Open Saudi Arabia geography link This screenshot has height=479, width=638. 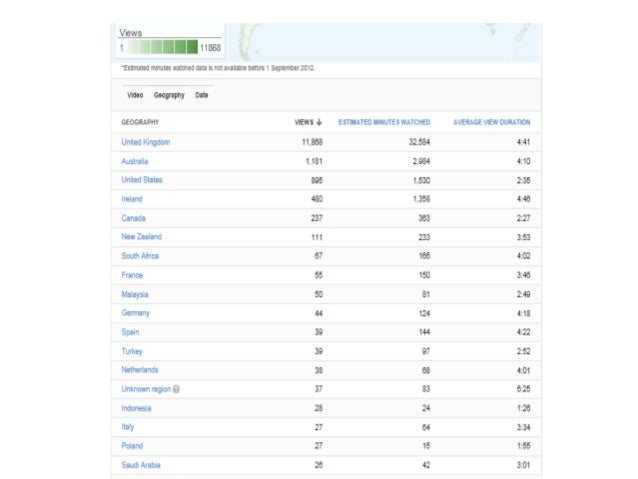pyautogui.click(x=141, y=465)
